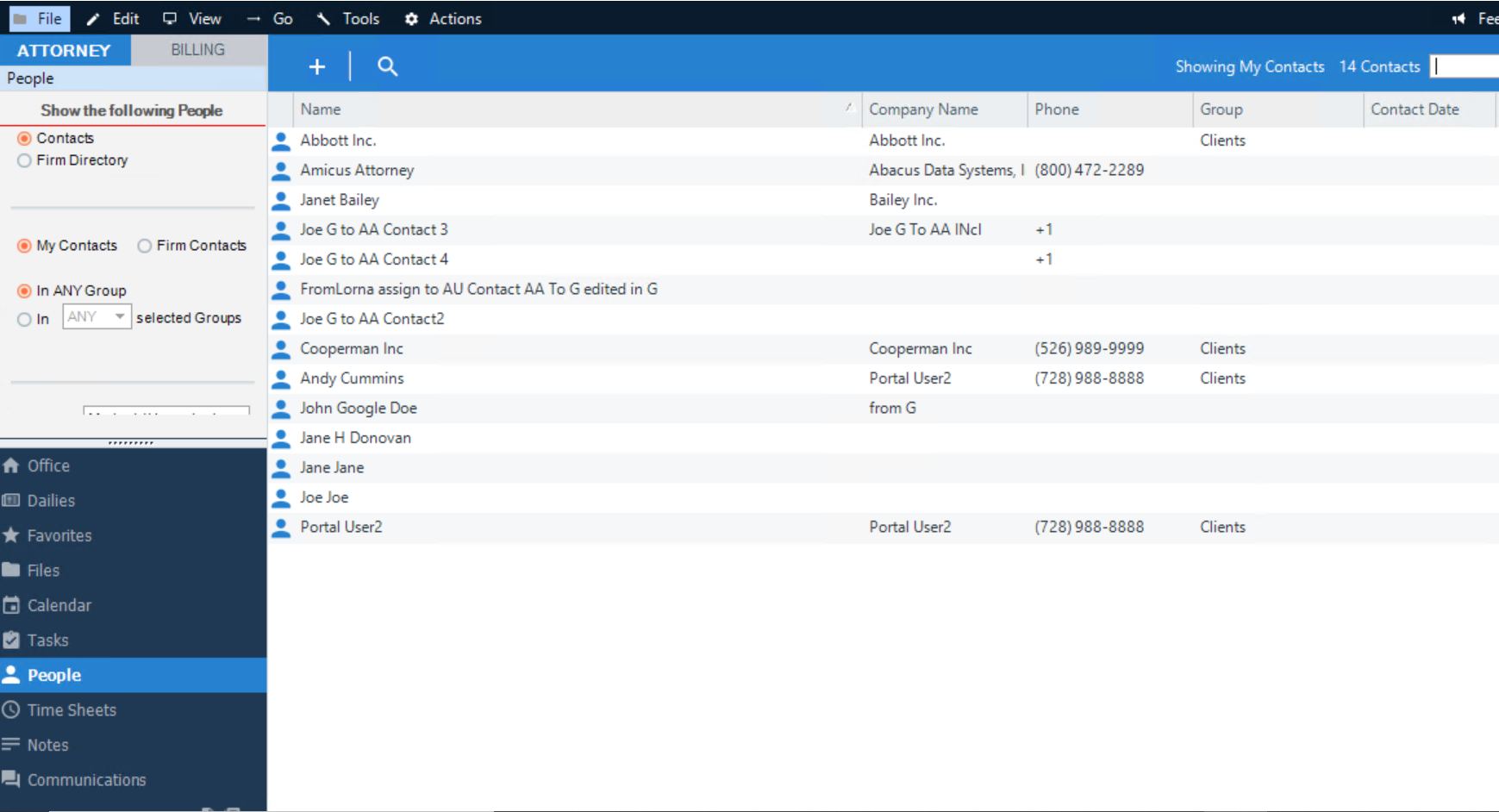The height and width of the screenshot is (812, 1499).
Task: Add a new contact with the plus icon
Action: point(316,66)
